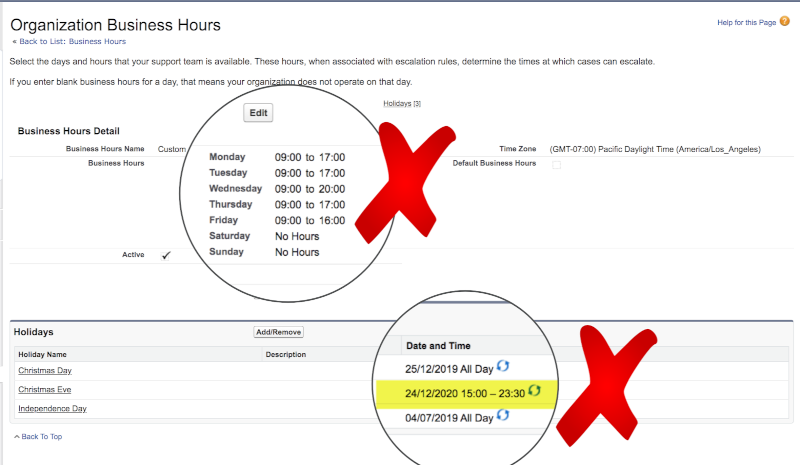Open the Independence Day holiday

(52, 409)
